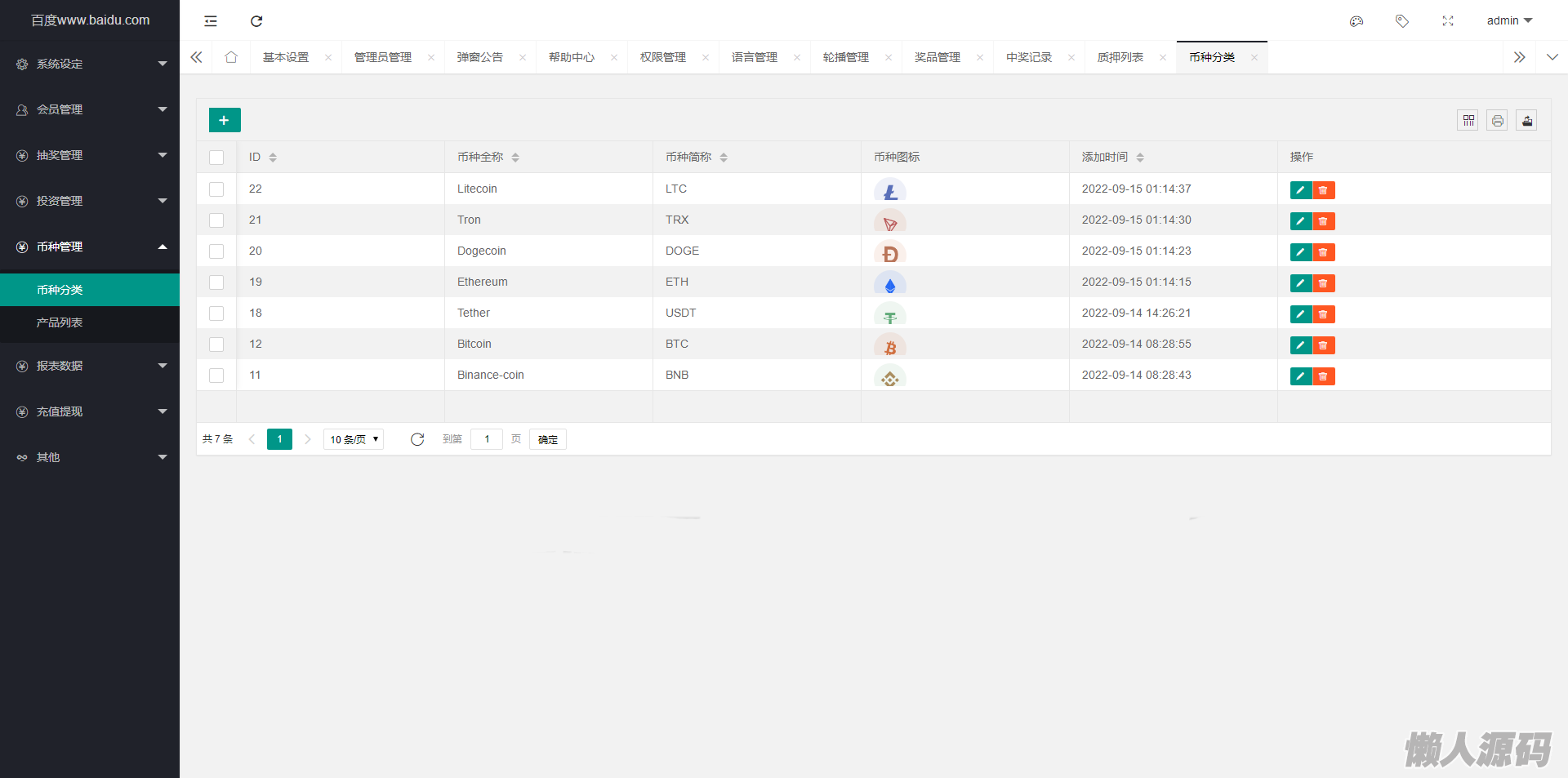Open the column filter grid icon
Screen dimensions: 1568x778
pos(1468,121)
